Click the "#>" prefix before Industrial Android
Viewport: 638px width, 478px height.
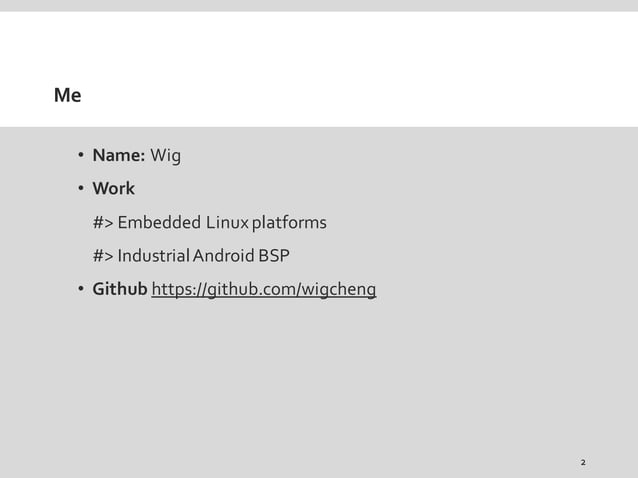pyautogui.click(x=103, y=256)
